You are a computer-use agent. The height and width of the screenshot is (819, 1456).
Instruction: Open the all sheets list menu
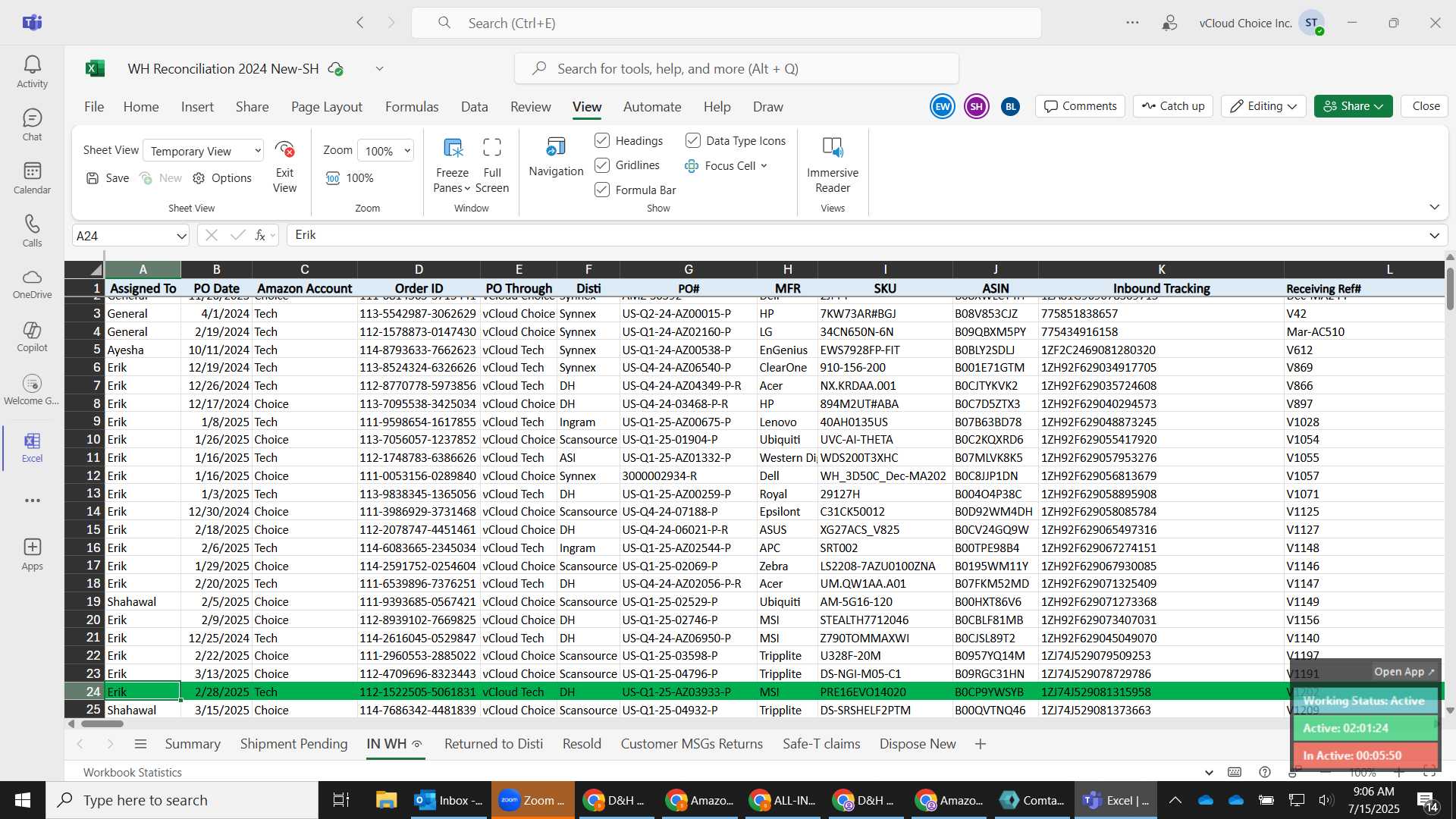(x=140, y=744)
